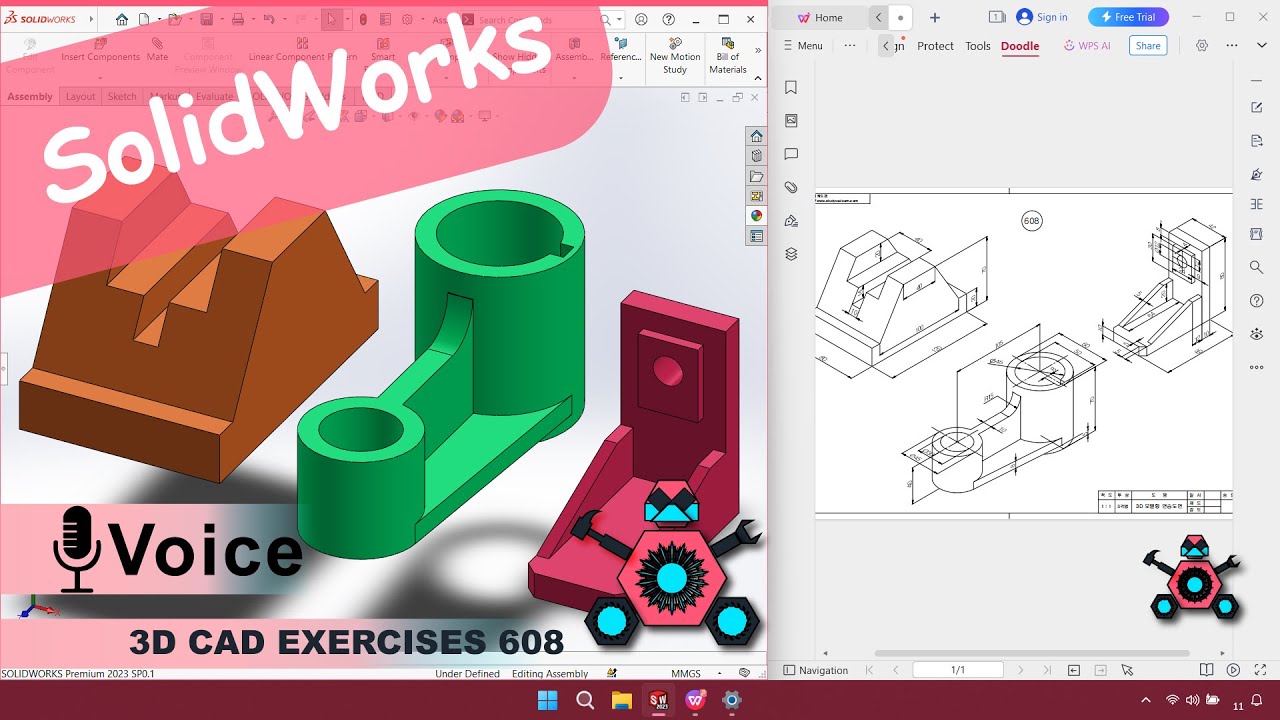Click the Free Trial button

pos(1128,17)
